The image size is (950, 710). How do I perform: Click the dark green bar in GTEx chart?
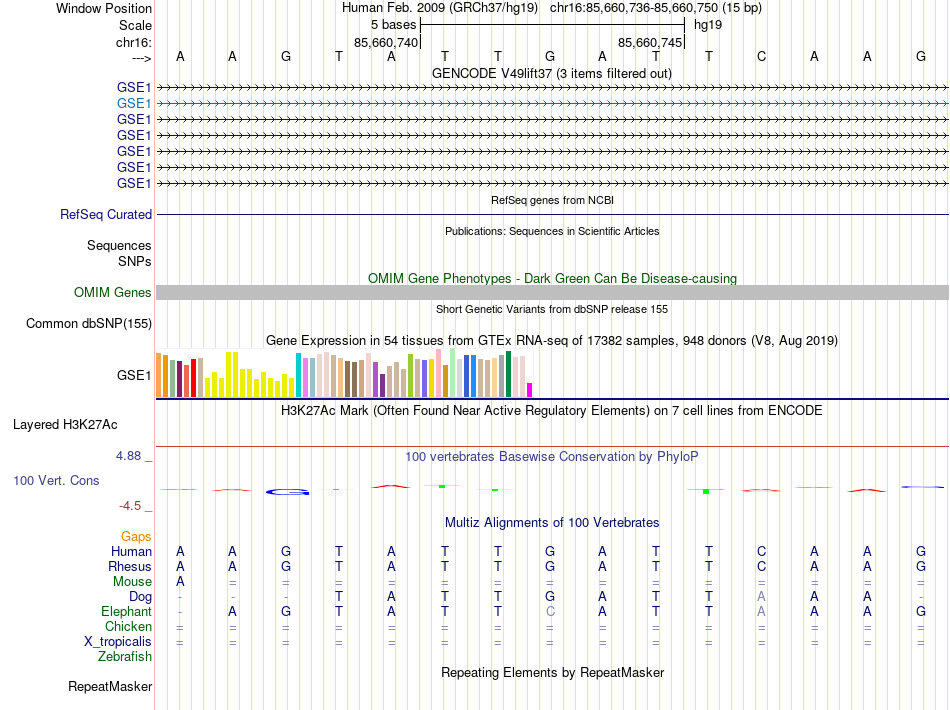click(508, 374)
